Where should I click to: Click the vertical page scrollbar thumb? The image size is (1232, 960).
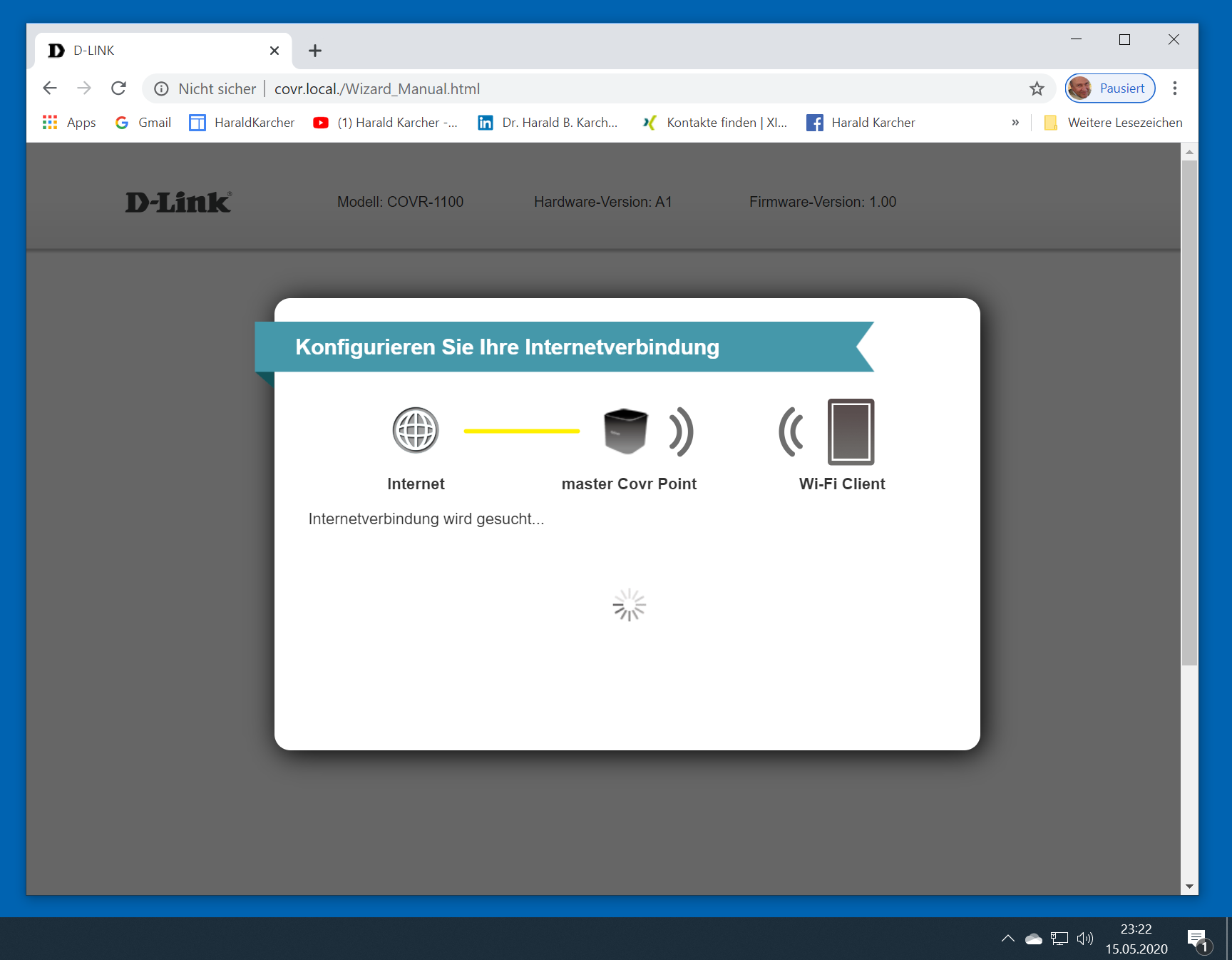pos(1189,412)
